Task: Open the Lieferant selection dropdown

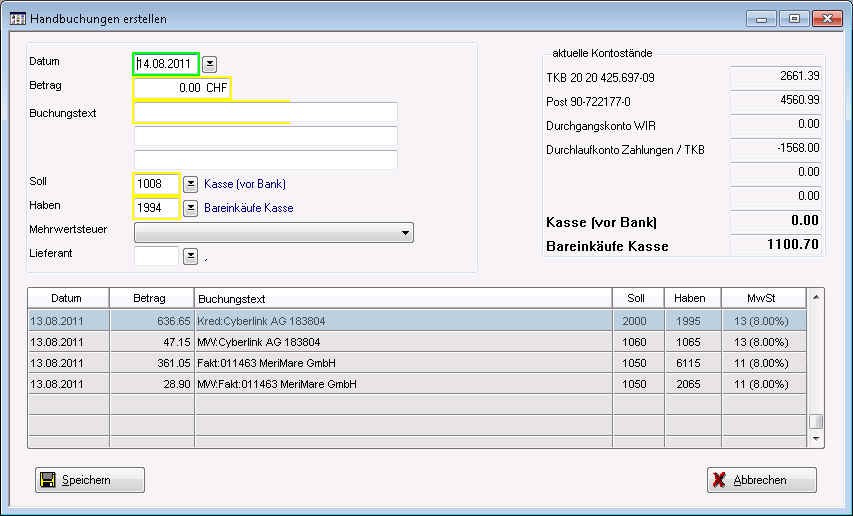Action: (x=190, y=256)
